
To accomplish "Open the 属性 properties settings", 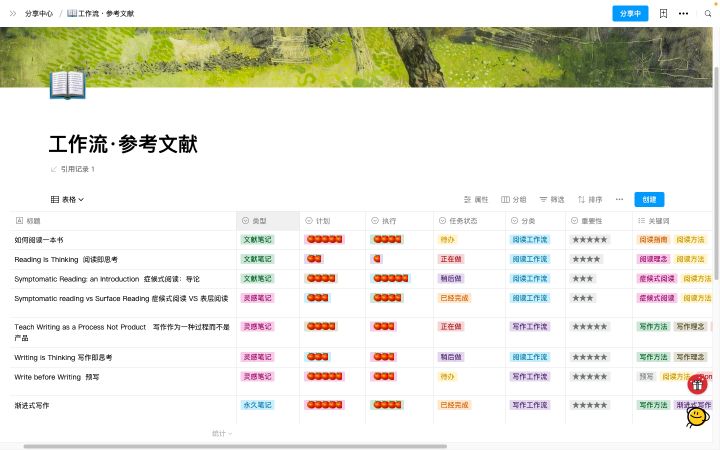I will (476, 199).
